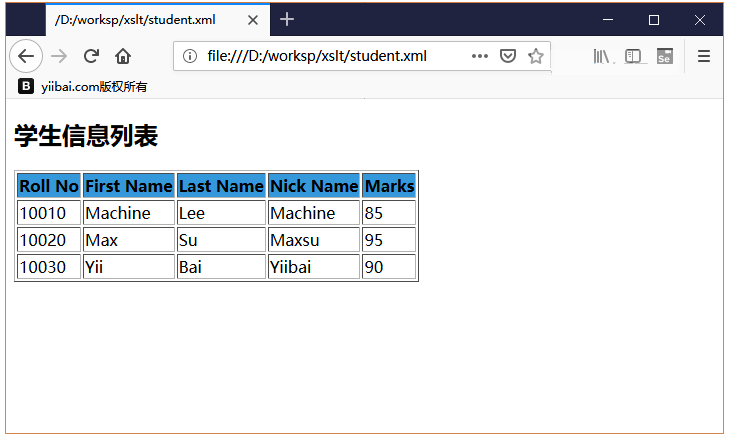729x437 pixels.
Task: Select roll number 10020 cell
Action: click(49, 240)
